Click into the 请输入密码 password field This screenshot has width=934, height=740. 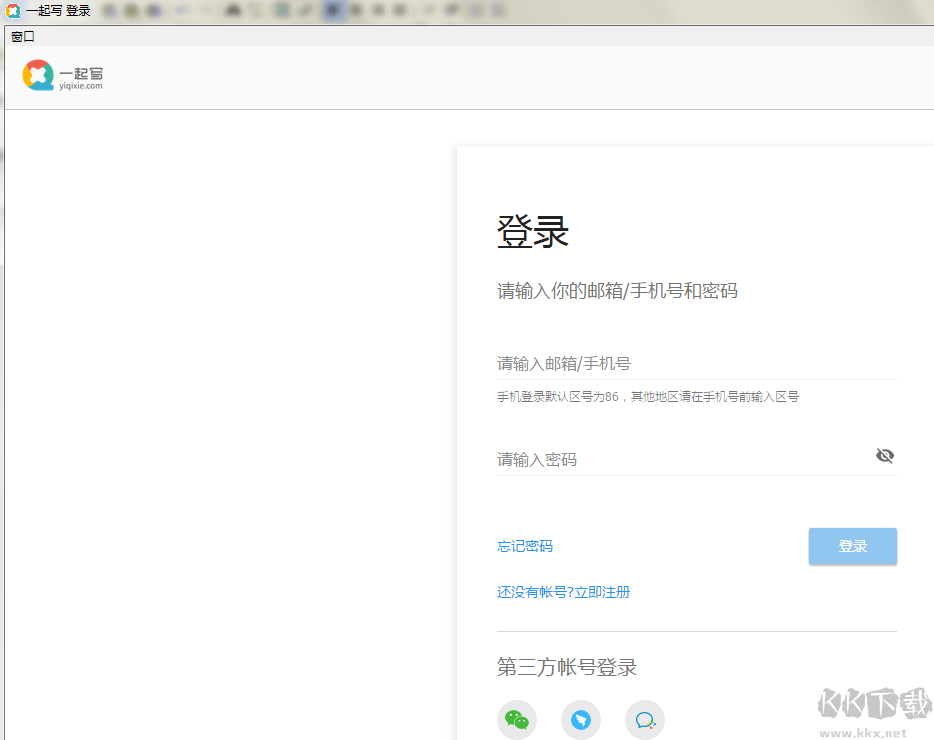[680, 459]
